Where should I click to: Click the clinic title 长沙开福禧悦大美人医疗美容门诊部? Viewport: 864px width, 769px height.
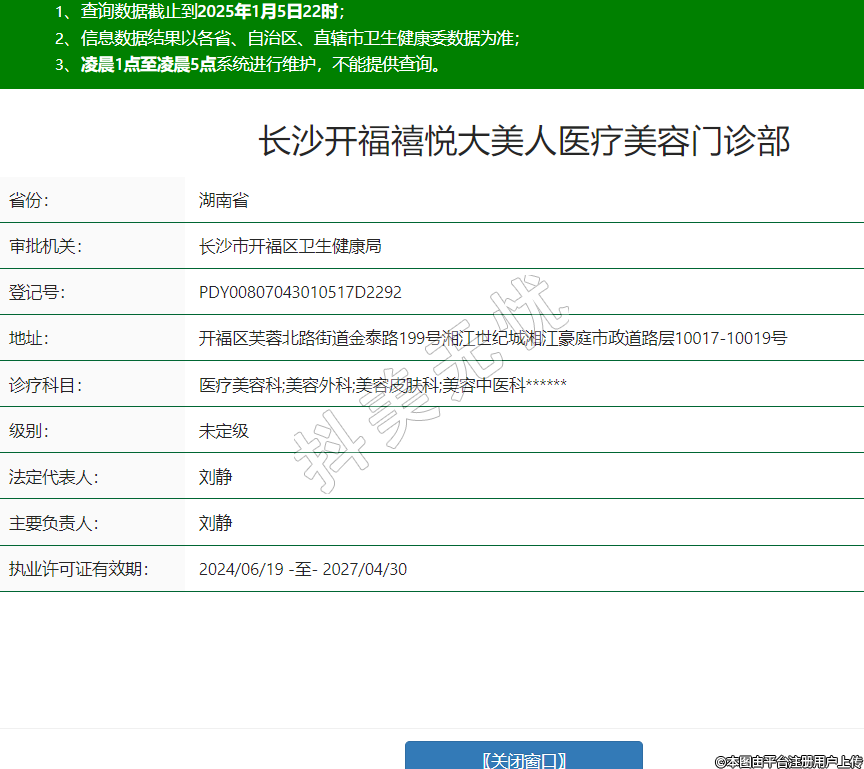tap(524, 142)
